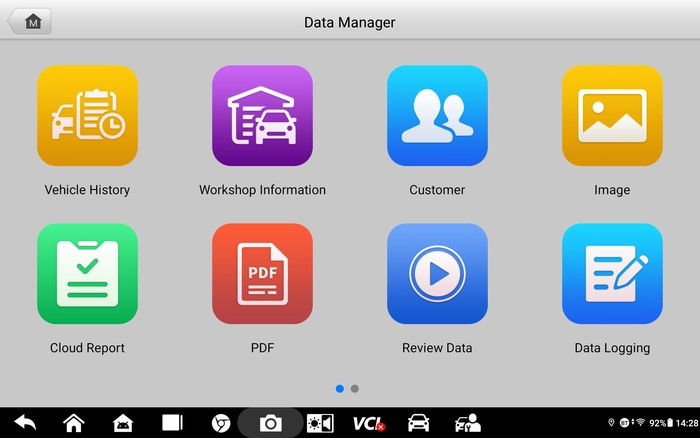
Task: Tap the back arrow in the navigation bar
Action: (x=25, y=422)
